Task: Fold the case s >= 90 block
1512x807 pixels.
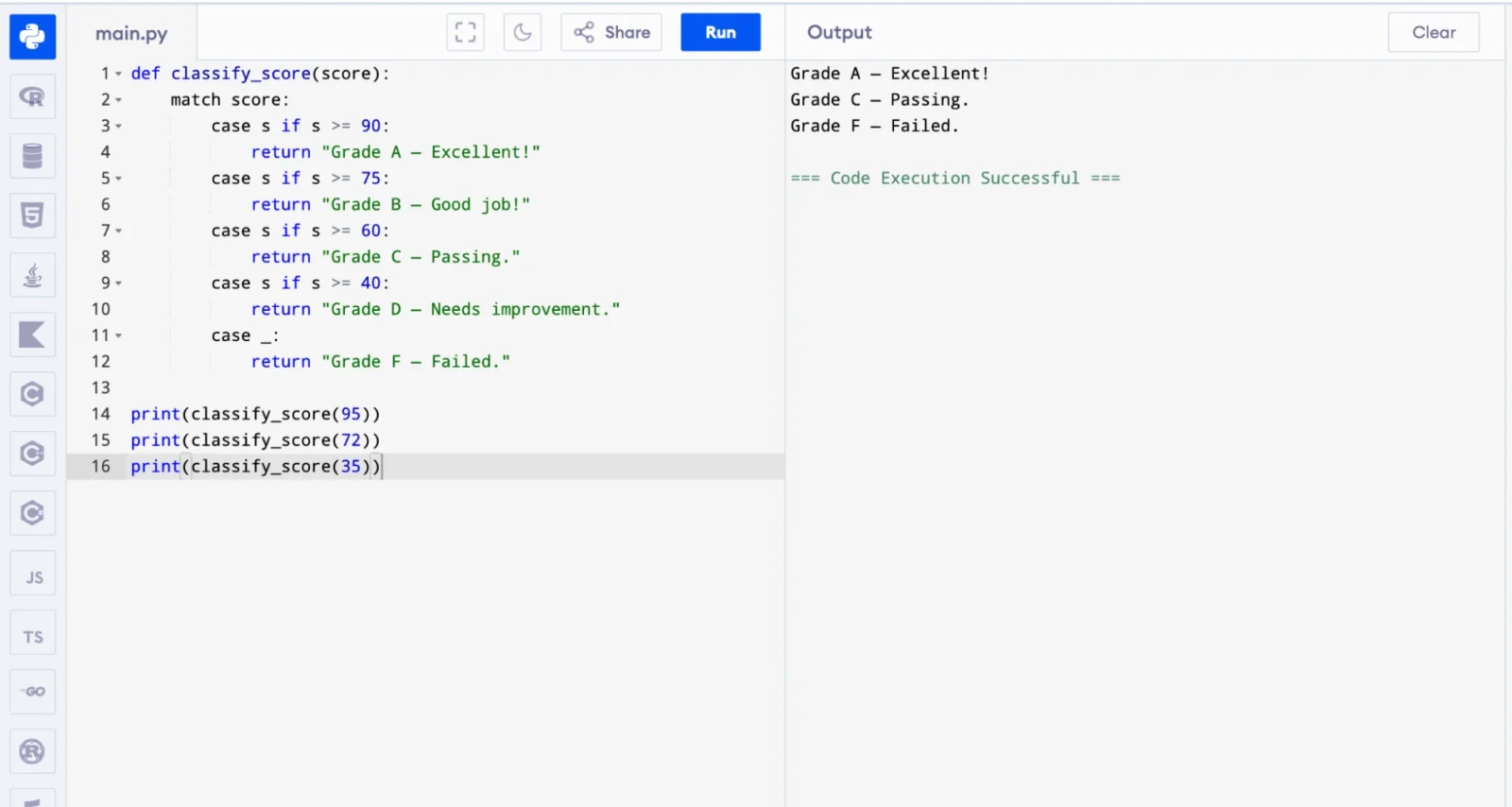Action: coord(118,126)
